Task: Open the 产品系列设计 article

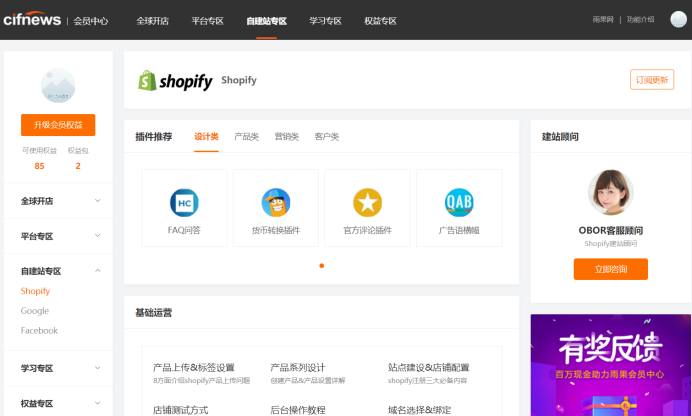Action: (297, 367)
